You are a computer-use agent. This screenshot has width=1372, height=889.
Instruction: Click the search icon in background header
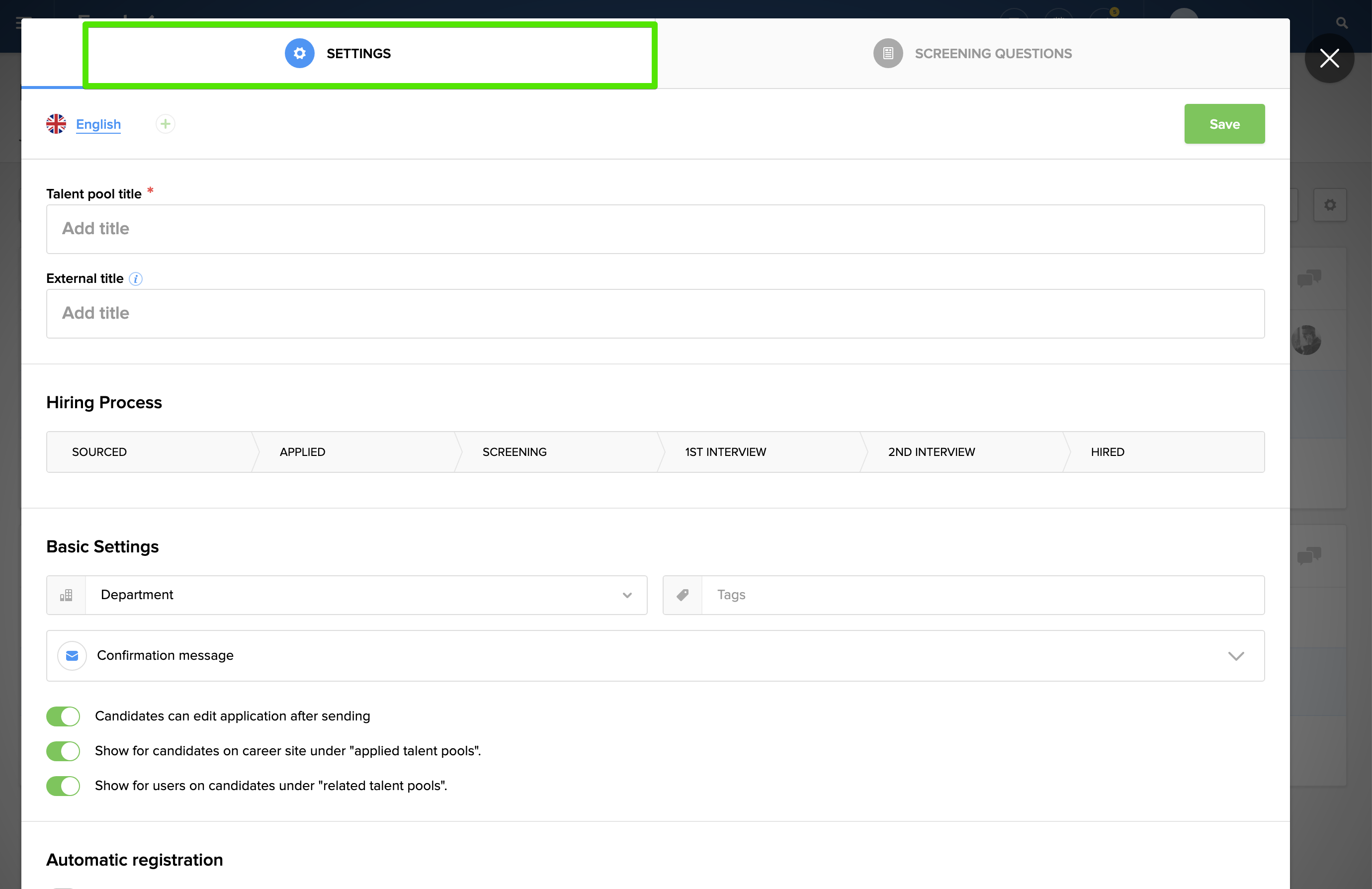point(1342,23)
